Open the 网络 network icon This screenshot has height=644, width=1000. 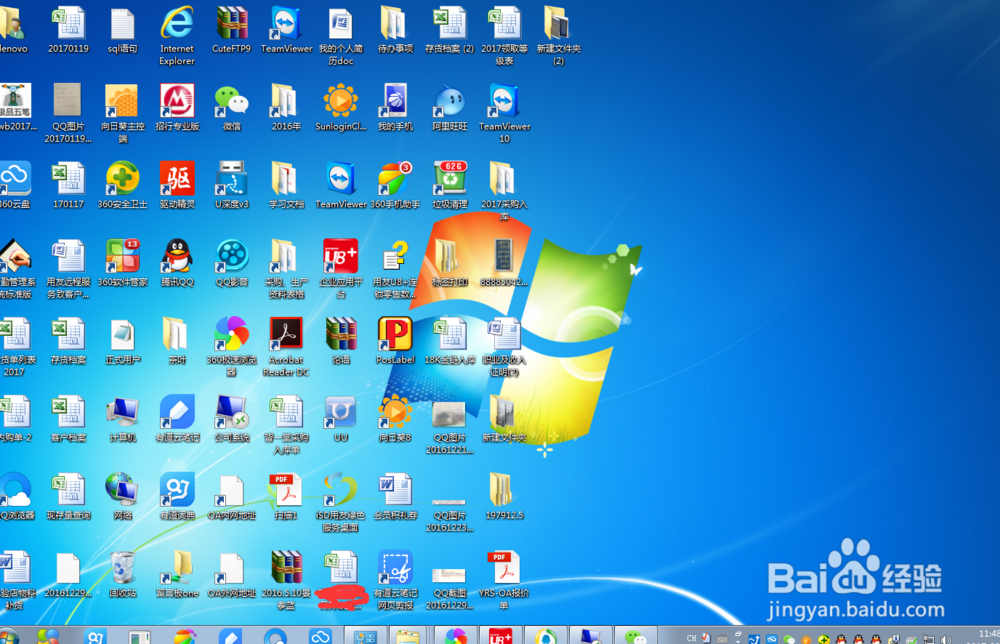pos(122,497)
